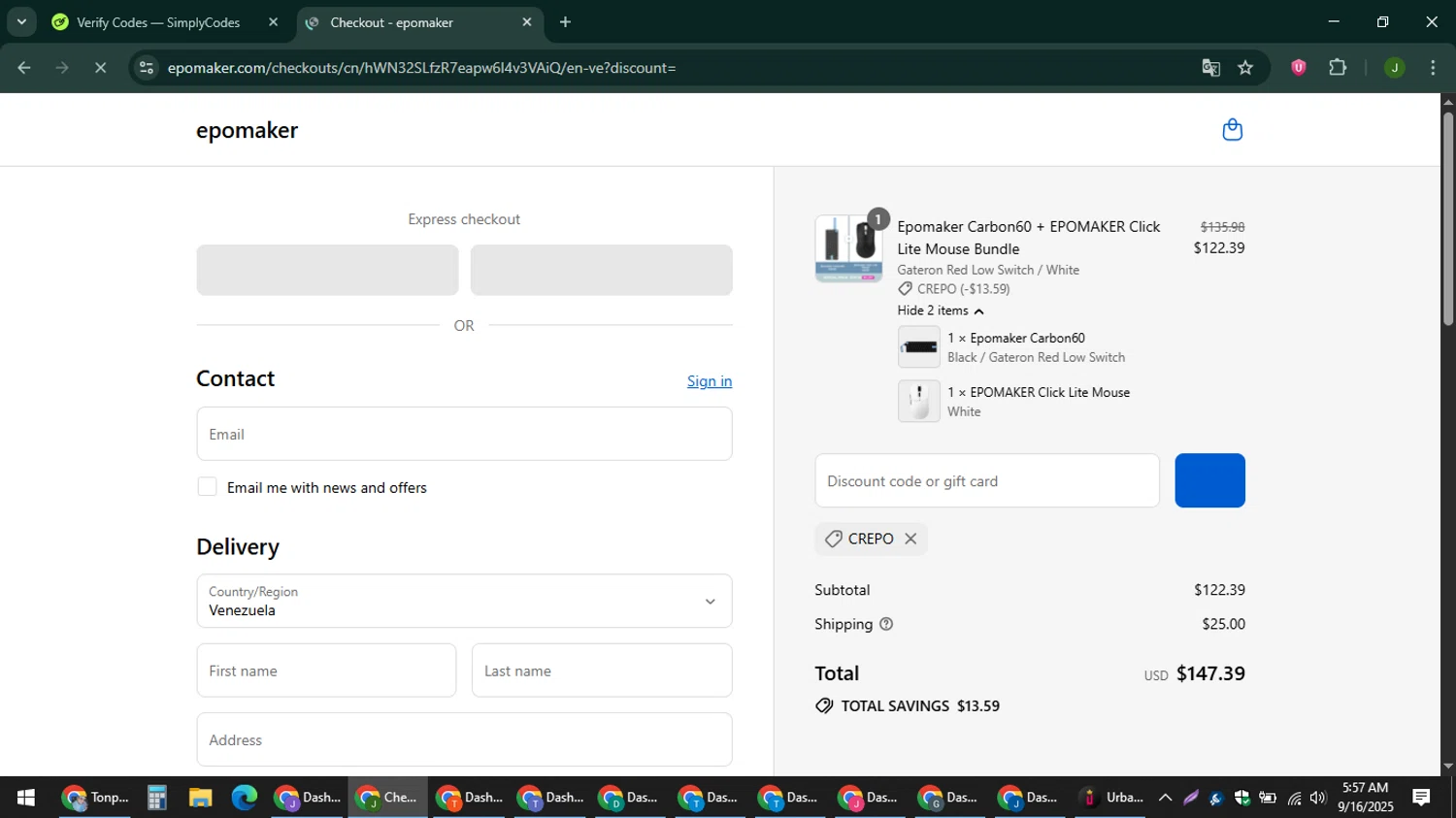The image size is (1456, 818).
Task: Click the purple feather tray icon
Action: tap(1191, 798)
